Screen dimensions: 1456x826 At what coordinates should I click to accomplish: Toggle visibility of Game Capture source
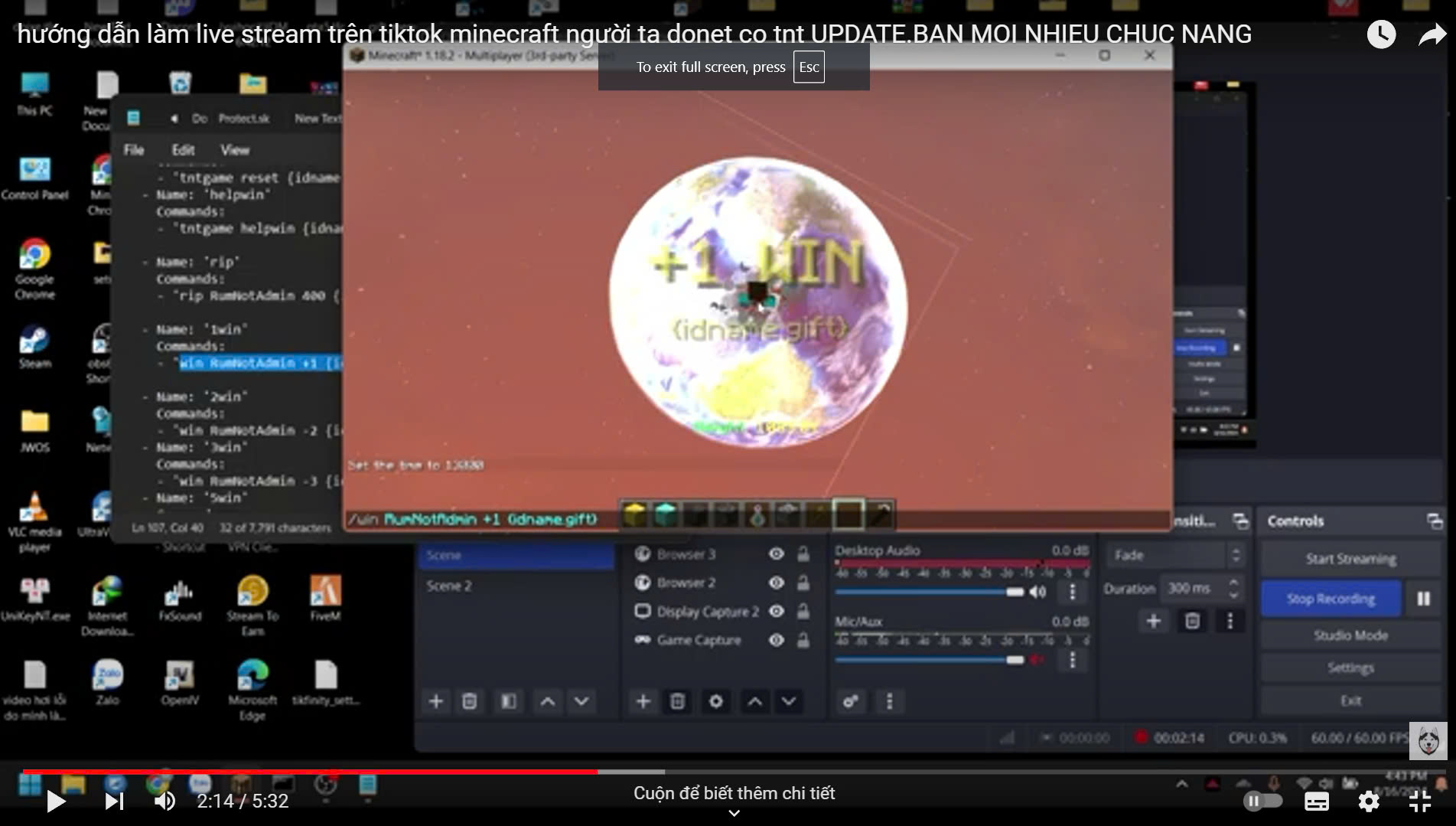777,640
